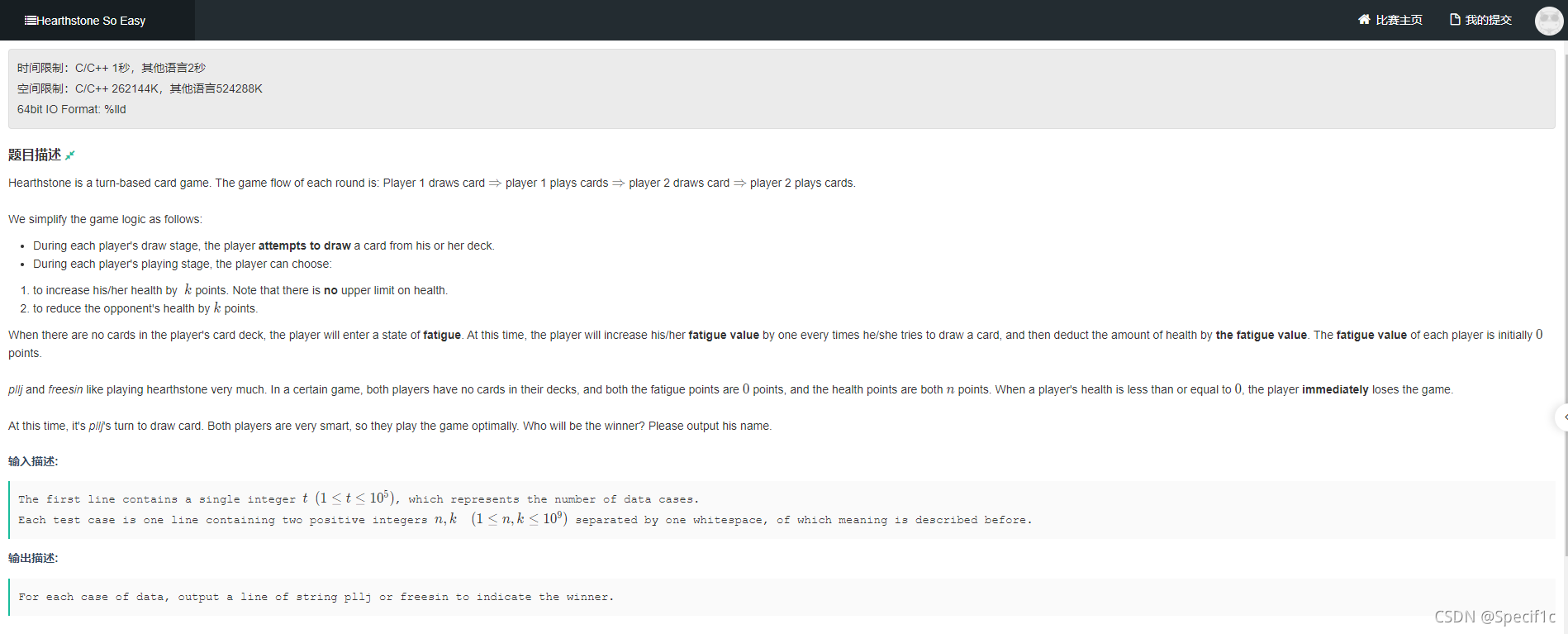Click the 'For each case of data' output line

click(x=316, y=597)
